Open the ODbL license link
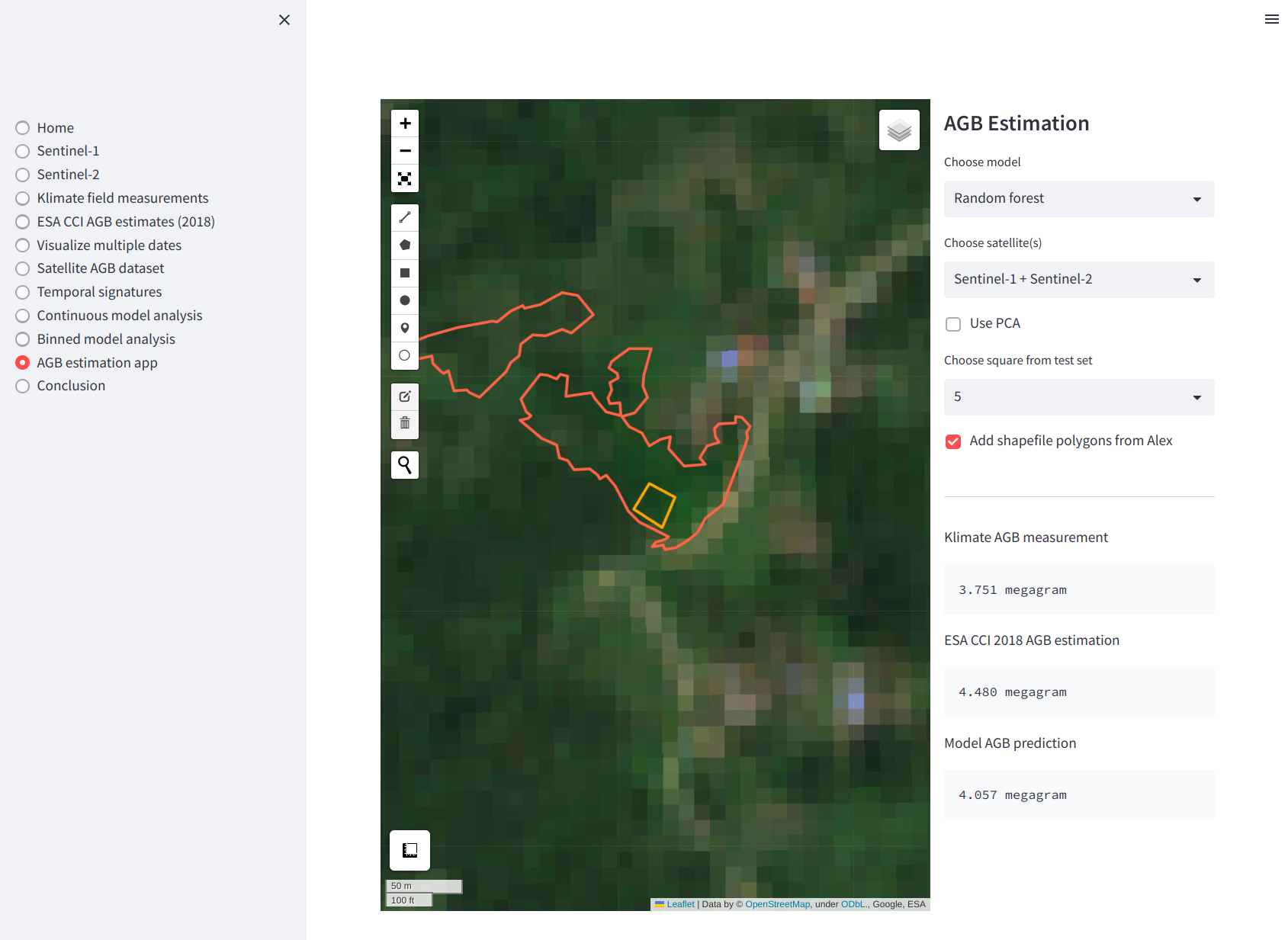The width and height of the screenshot is (1288, 940). tap(853, 904)
